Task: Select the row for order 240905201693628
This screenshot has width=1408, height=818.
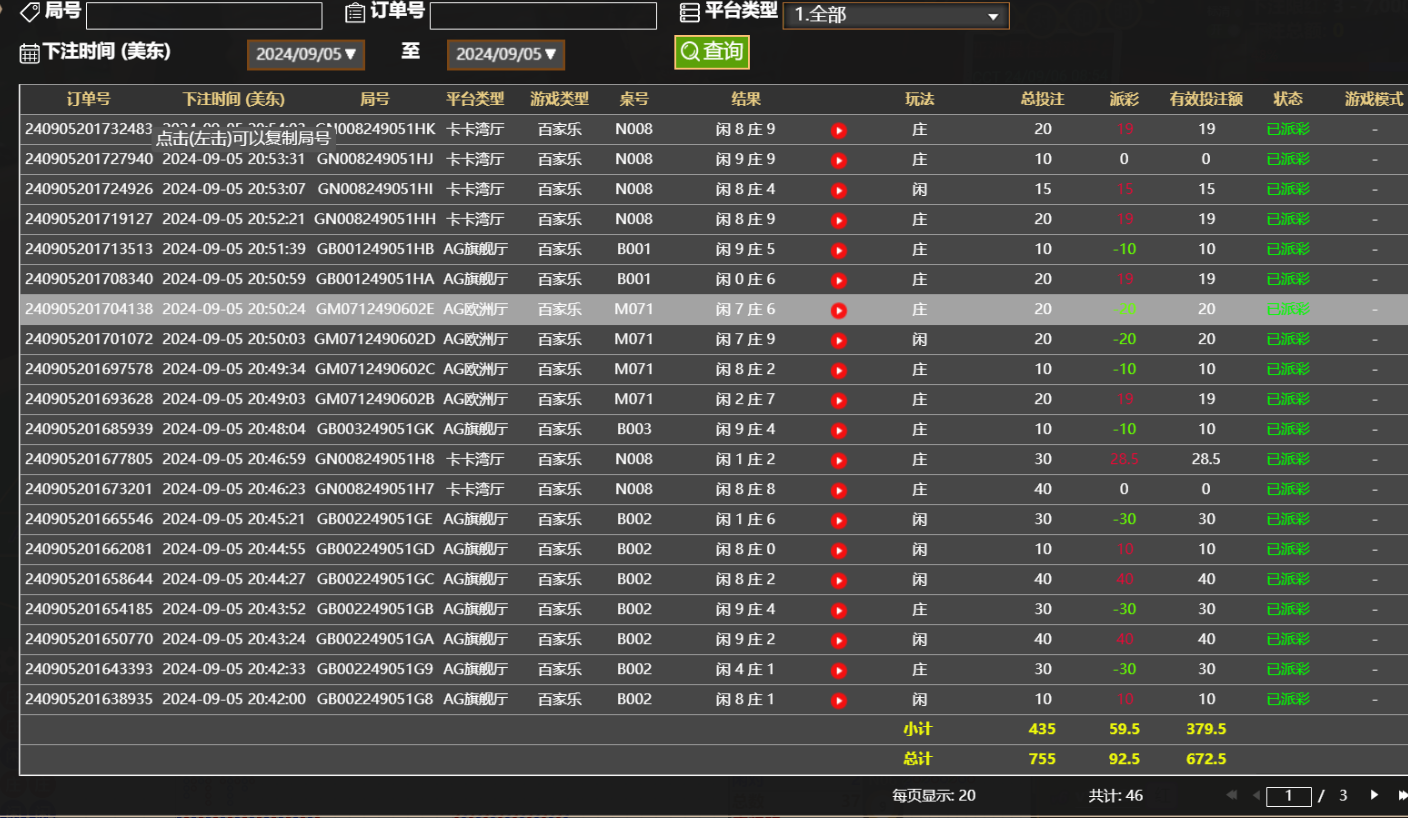Action: click(89, 399)
